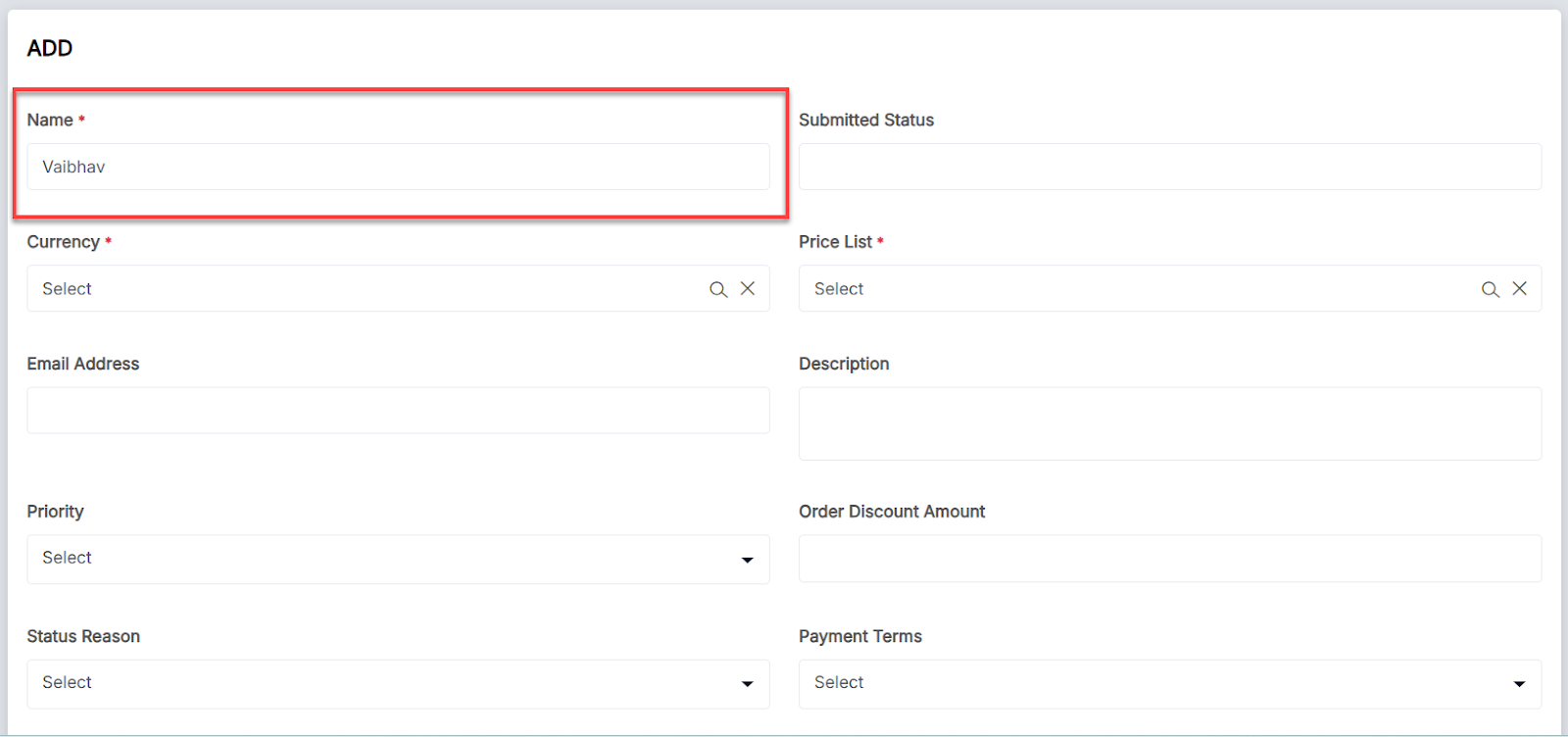Viewport: 1568px width, 737px height.
Task: Open the Price List lookup Select field
Action: click(1137, 289)
